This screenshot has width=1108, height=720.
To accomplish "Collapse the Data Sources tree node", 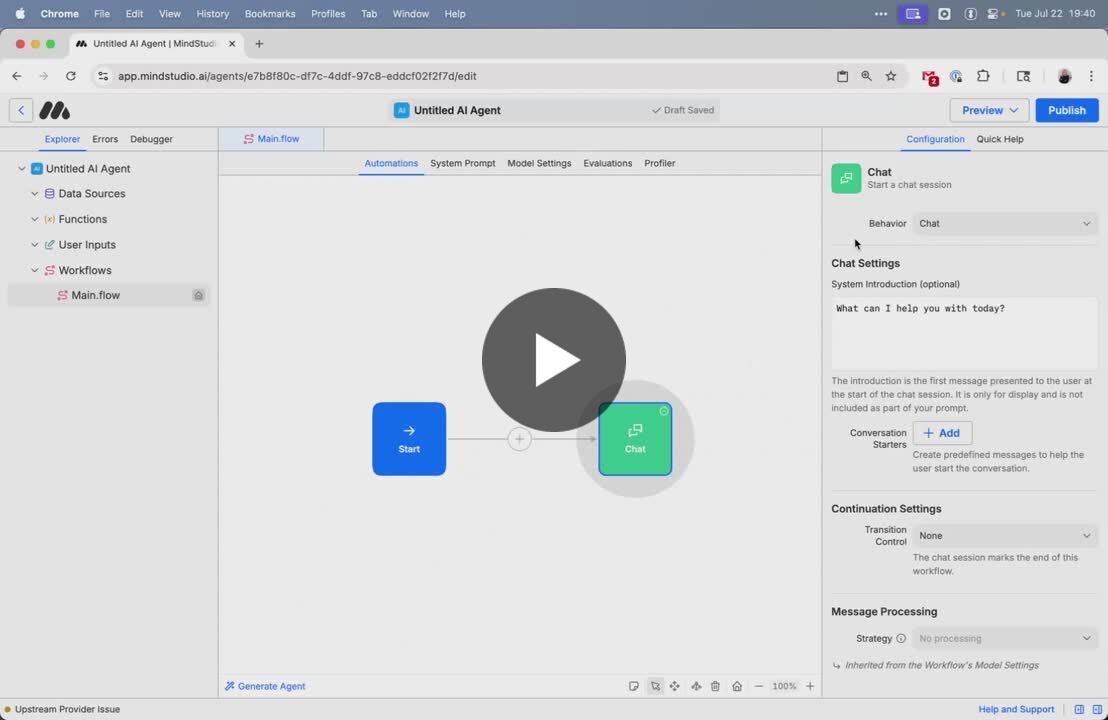I will (x=35, y=194).
